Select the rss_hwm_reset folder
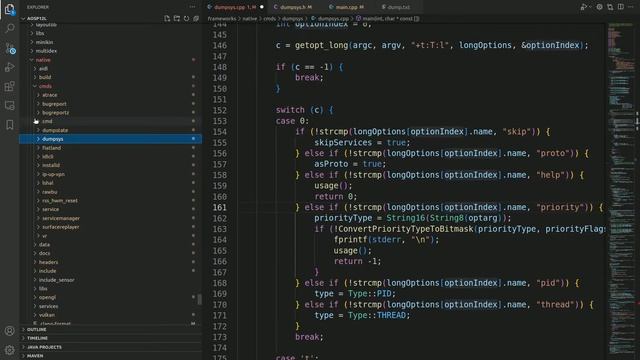Viewport: 640px width, 360px height. click(x=110, y=200)
